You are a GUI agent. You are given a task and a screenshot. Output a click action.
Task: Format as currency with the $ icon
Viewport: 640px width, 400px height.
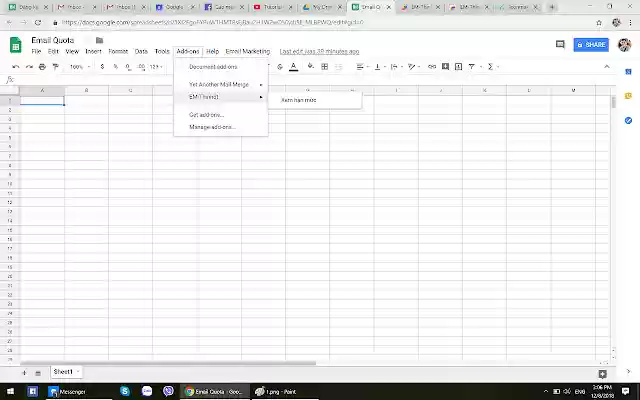[102, 67]
